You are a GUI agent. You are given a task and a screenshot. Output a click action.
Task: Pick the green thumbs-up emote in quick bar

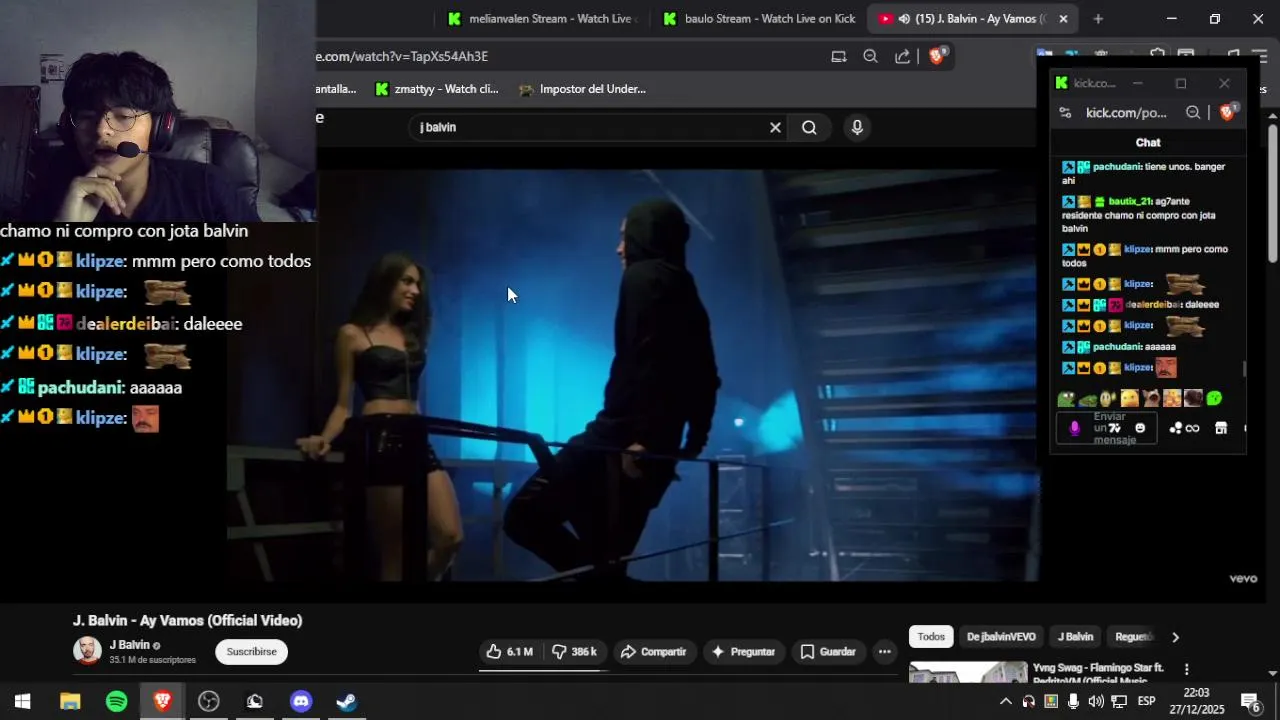tap(1214, 399)
